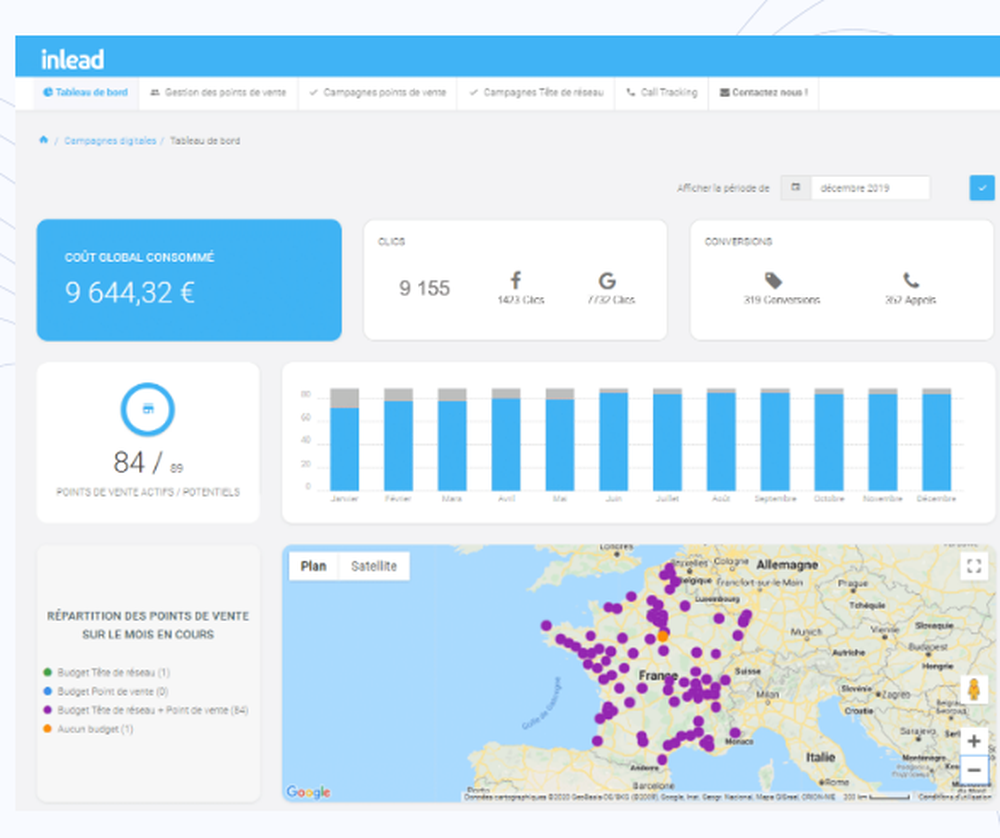
Task: Click the home breadcrumb icon
Action: 42,141
